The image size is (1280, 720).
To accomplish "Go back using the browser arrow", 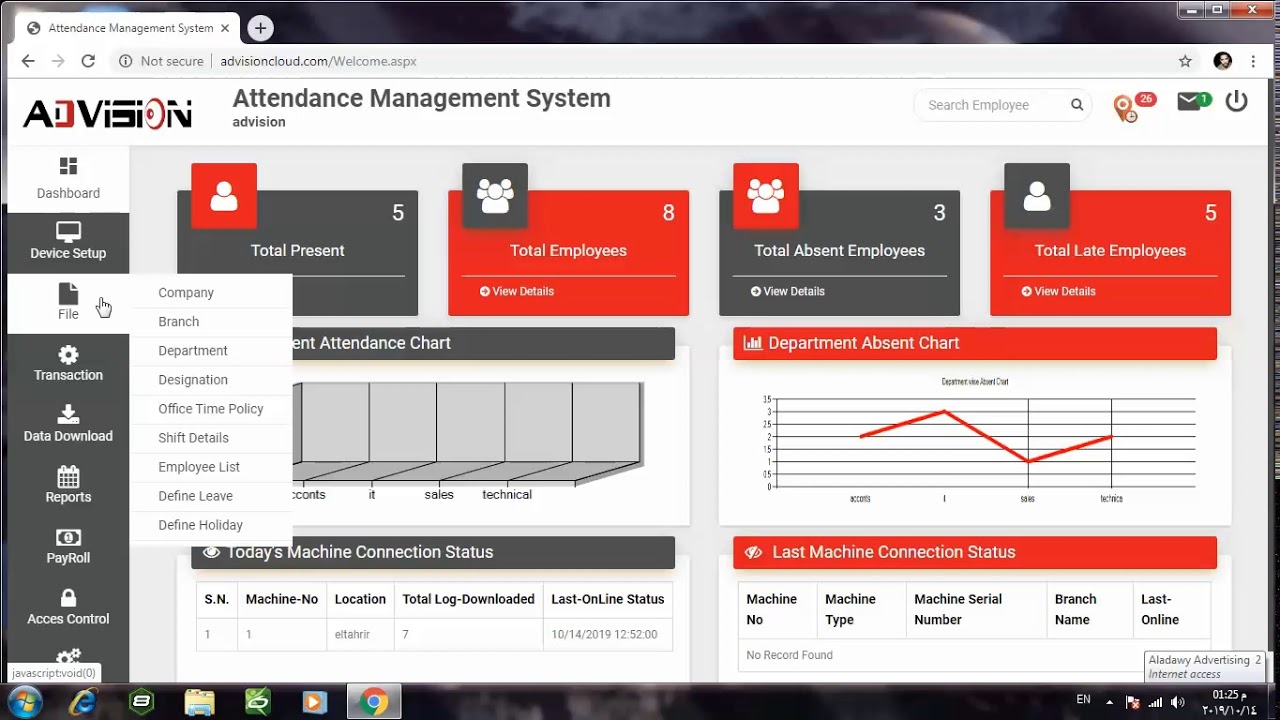I will tap(28, 61).
